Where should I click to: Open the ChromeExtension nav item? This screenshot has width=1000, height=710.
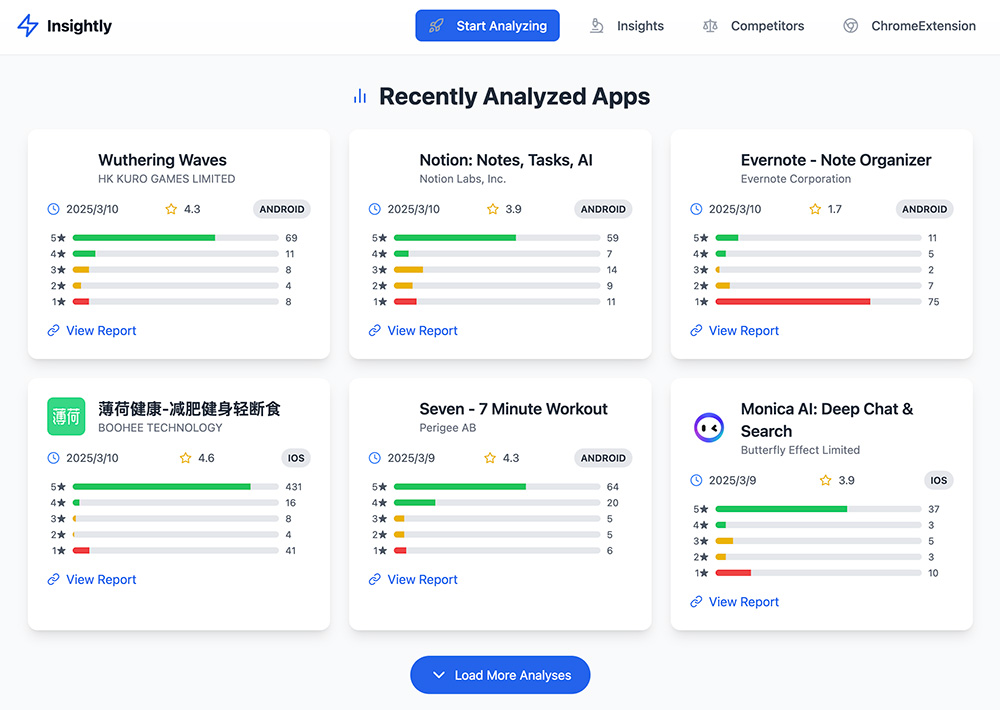tap(909, 26)
